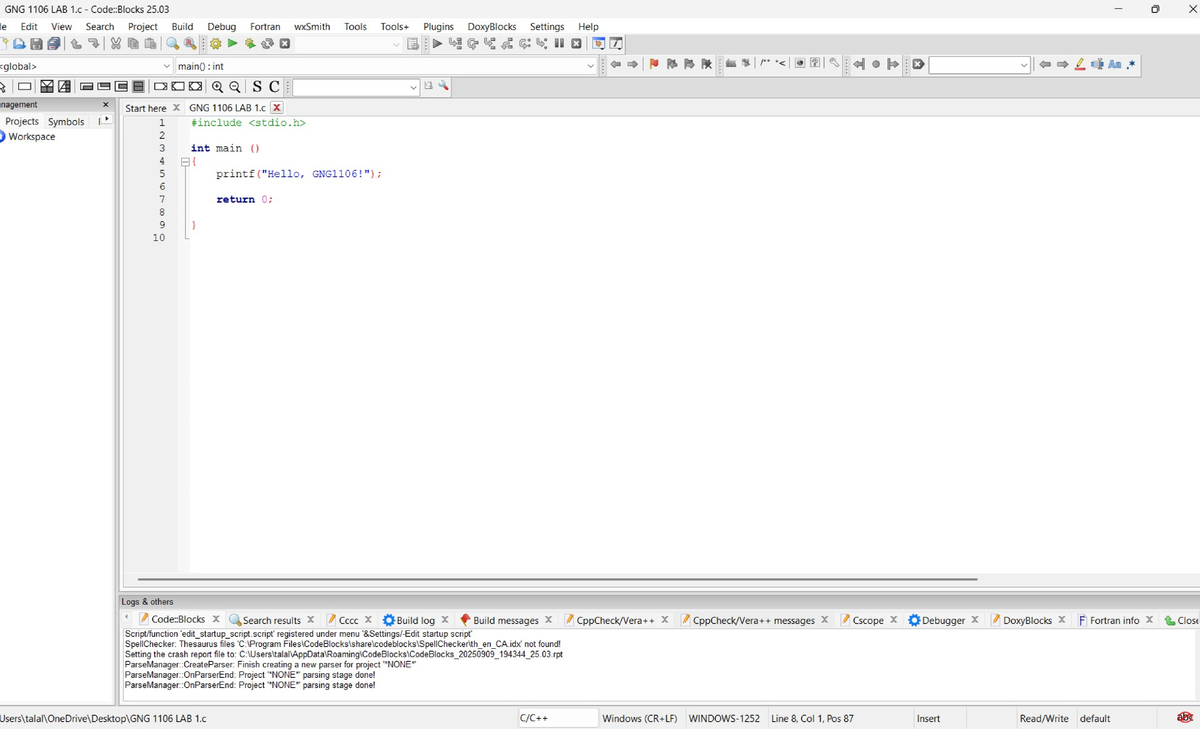This screenshot has width=1200, height=729.
Task: Click the return 0; line in code
Action: (244, 199)
